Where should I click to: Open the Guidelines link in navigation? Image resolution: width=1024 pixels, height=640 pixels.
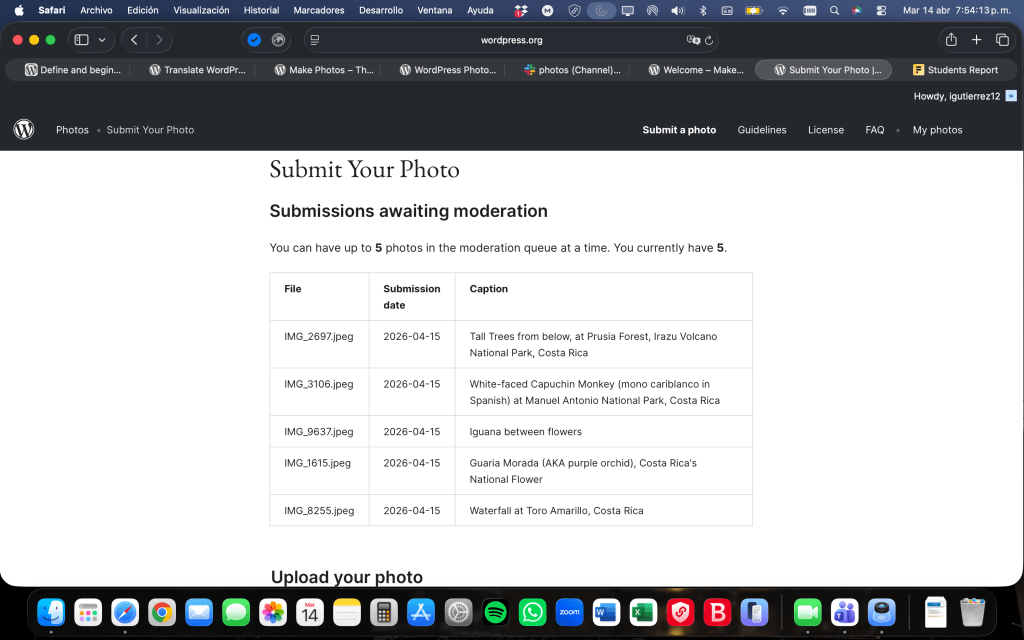pyautogui.click(x=761, y=130)
